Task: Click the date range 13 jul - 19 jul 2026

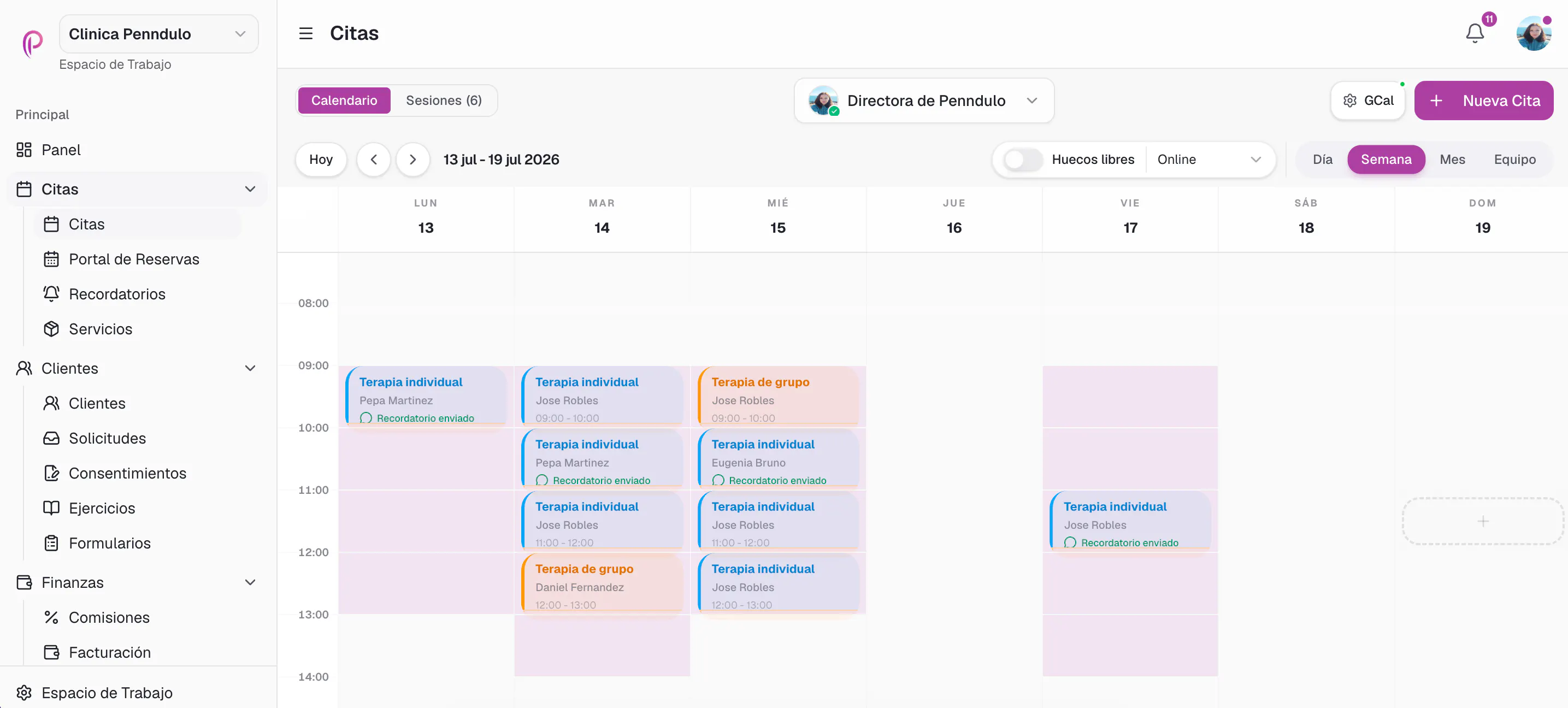Action: (x=501, y=160)
